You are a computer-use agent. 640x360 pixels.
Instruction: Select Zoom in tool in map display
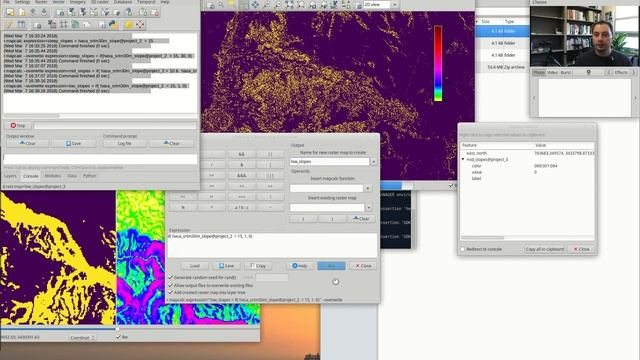(x=267, y=5)
